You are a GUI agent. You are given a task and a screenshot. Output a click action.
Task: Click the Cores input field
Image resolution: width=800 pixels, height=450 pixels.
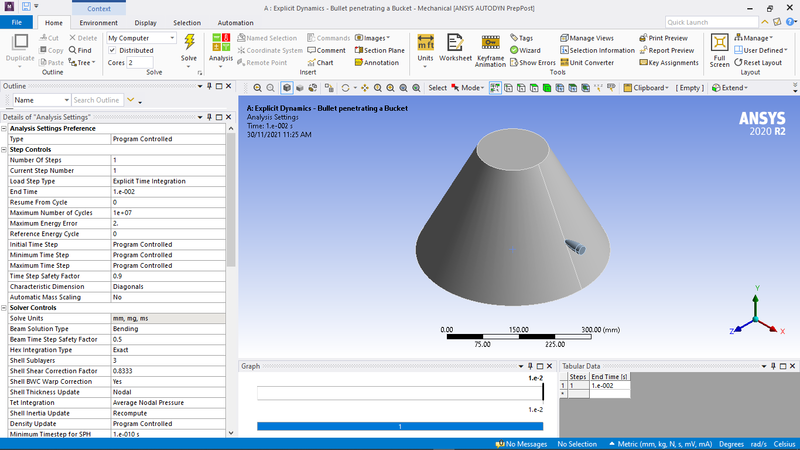[x=140, y=62]
